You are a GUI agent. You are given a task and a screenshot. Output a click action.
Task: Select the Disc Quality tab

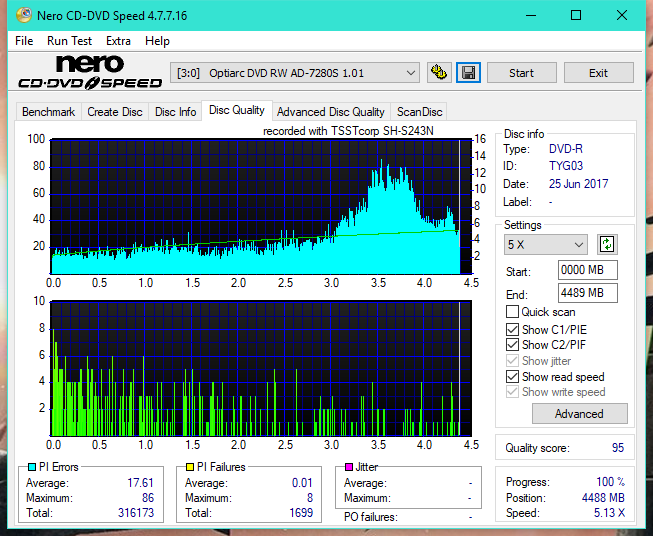tap(237, 110)
